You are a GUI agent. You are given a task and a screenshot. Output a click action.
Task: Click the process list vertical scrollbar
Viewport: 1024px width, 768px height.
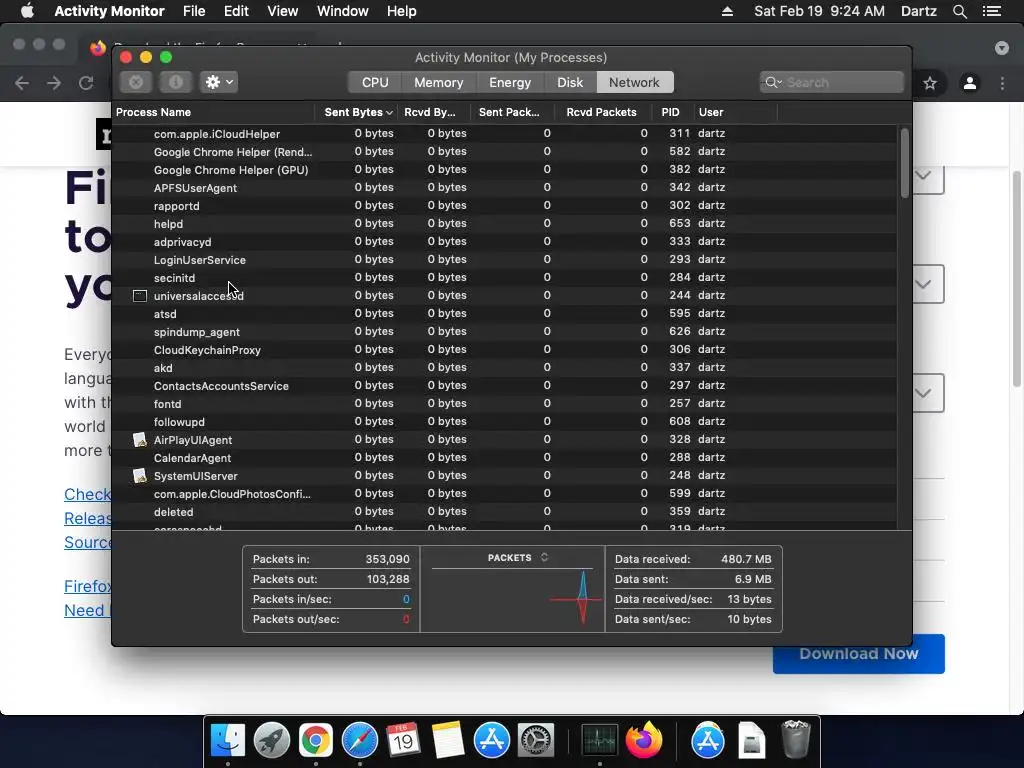pyautogui.click(x=904, y=164)
